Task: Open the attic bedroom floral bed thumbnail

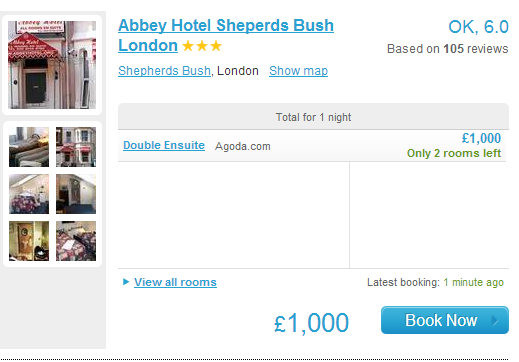Action: 29,194
